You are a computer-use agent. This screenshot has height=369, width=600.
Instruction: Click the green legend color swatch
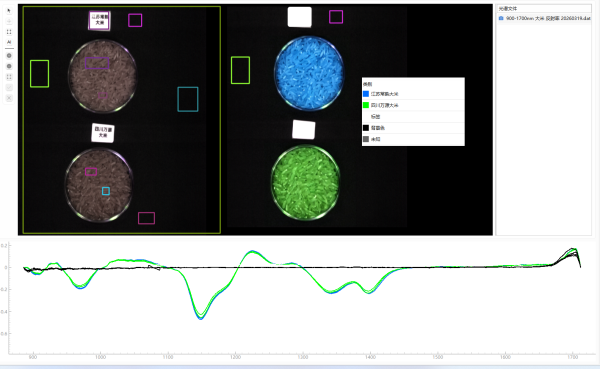click(366, 105)
